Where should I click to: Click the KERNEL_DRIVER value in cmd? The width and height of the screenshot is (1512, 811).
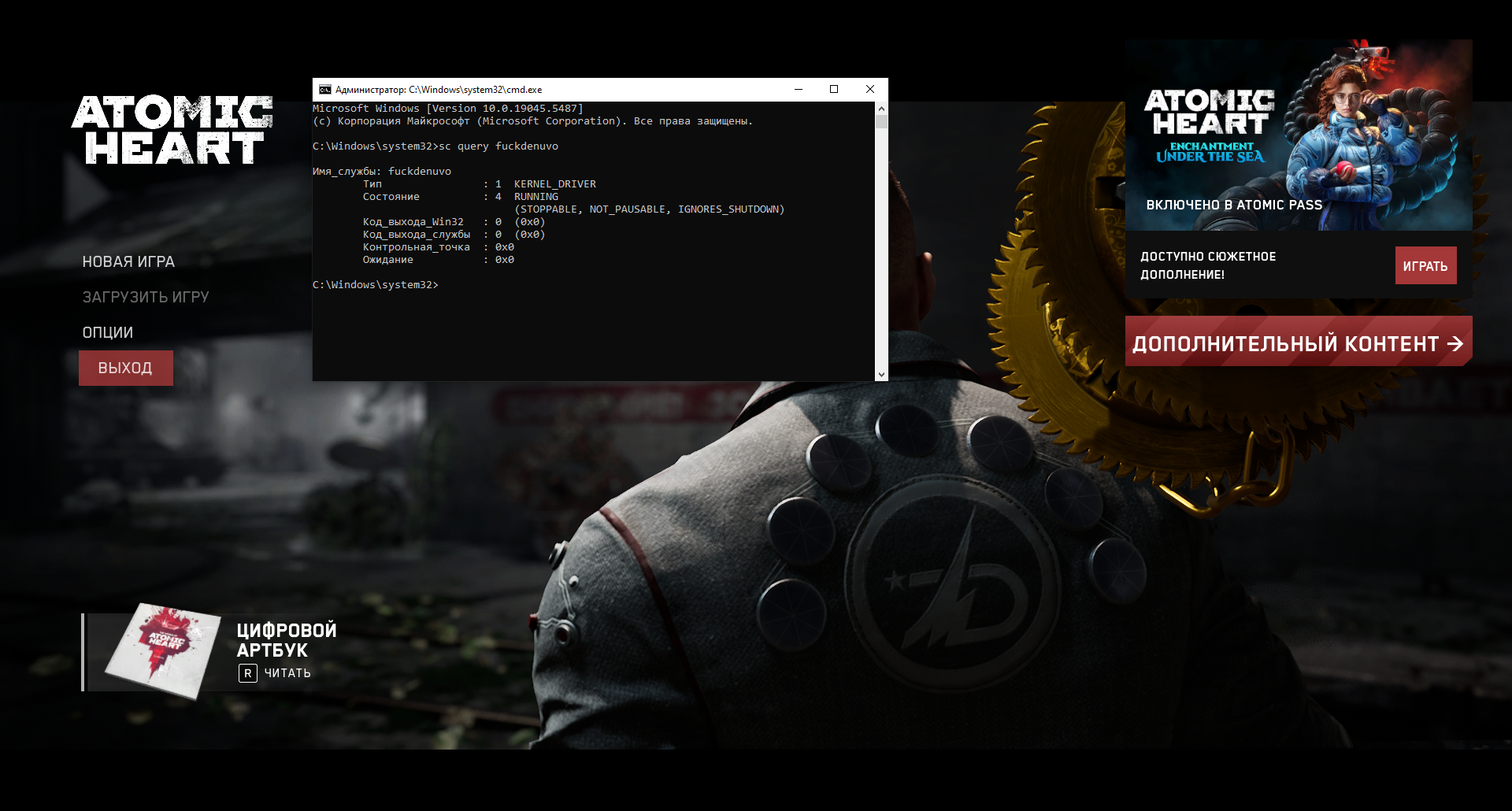pos(555,184)
